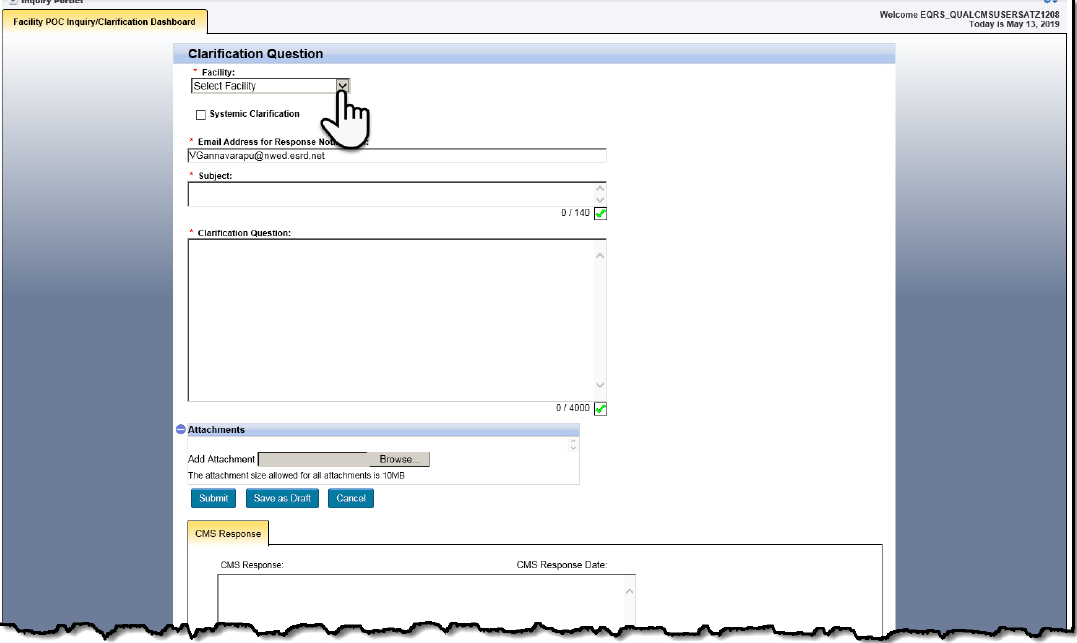The height and width of the screenshot is (643, 1077).
Task: Click Clarification Question scroll up arrow
Action: click(600, 256)
